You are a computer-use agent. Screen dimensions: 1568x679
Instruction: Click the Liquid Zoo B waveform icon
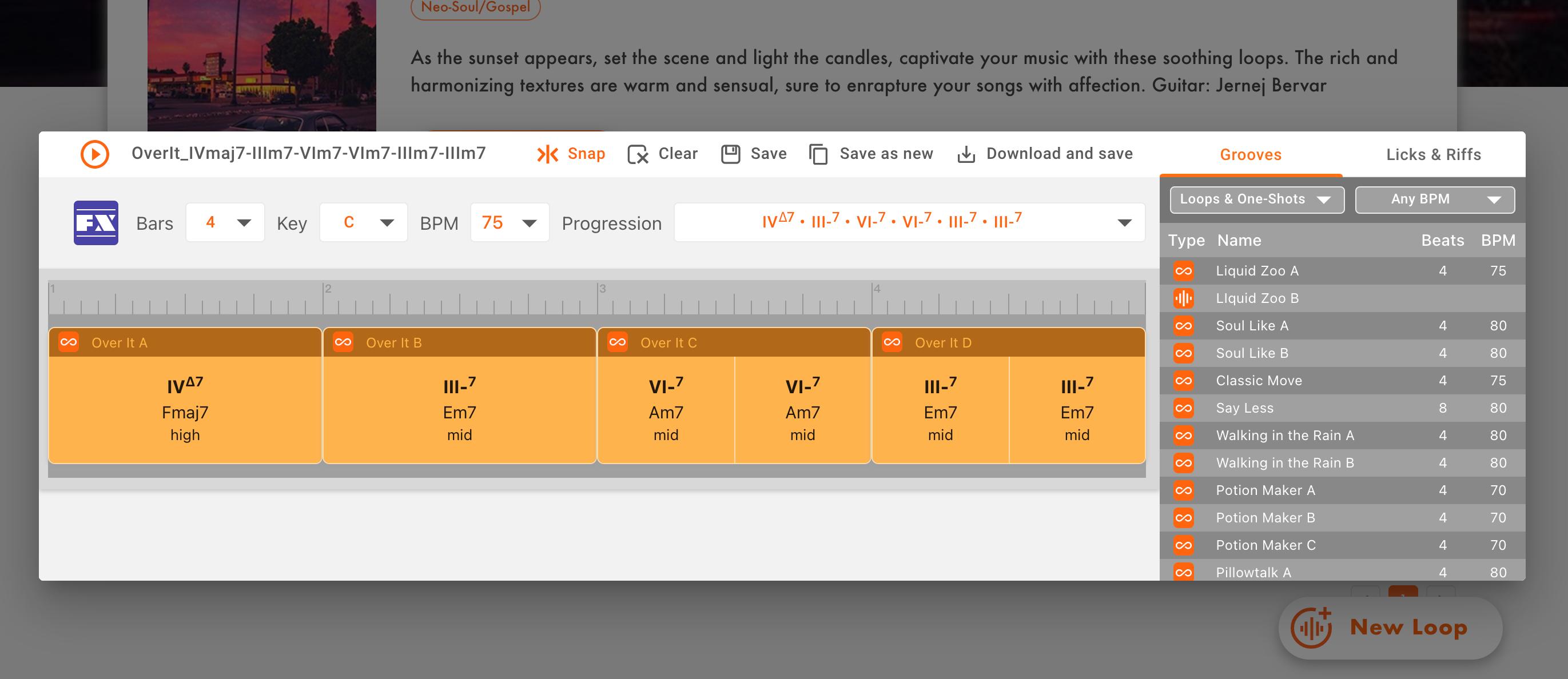click(x=1183, y=298)
